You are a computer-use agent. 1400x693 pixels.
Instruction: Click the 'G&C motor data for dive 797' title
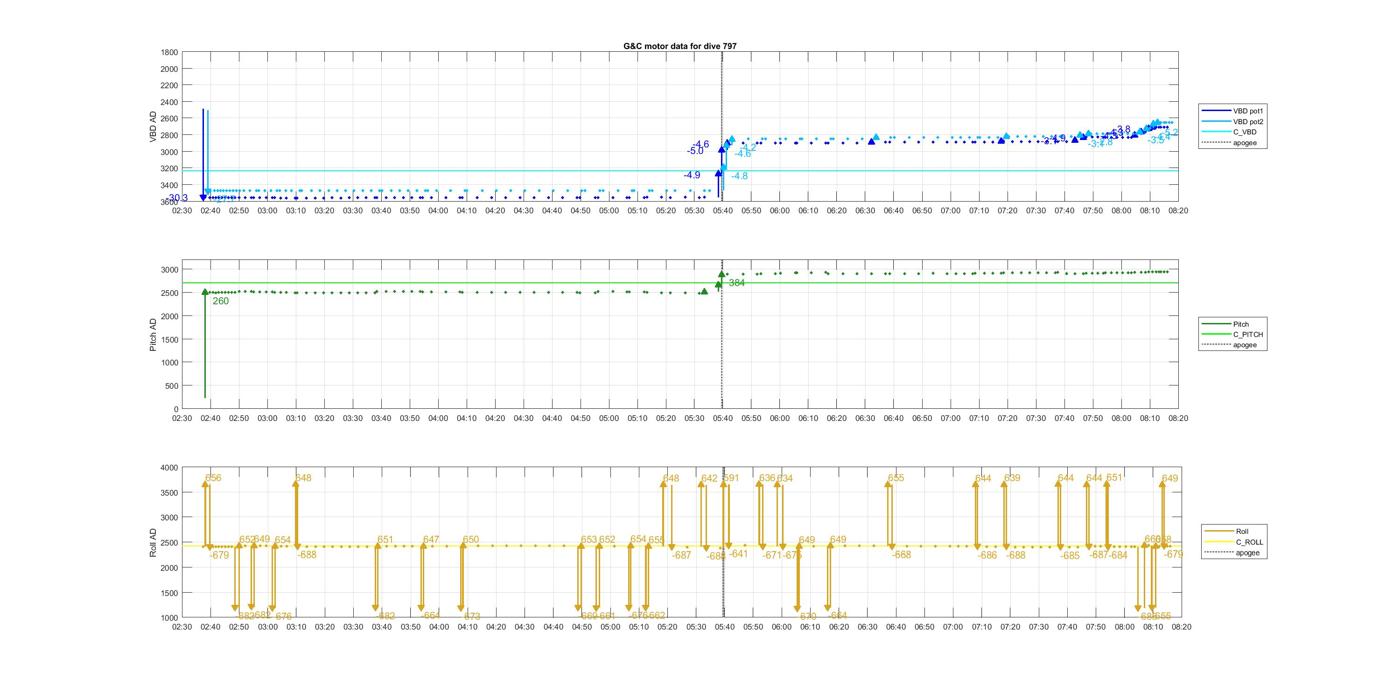[680, 46]
